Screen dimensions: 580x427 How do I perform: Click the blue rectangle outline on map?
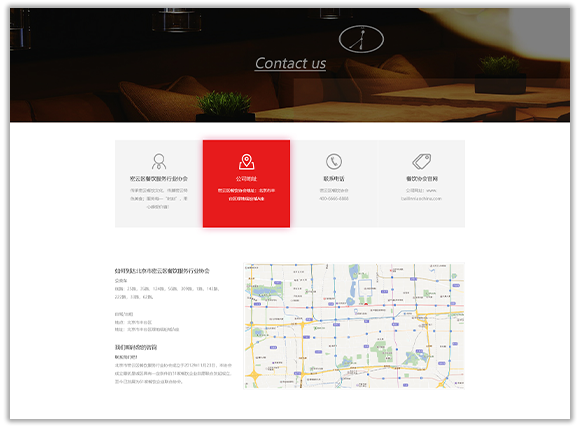[365, 287]
